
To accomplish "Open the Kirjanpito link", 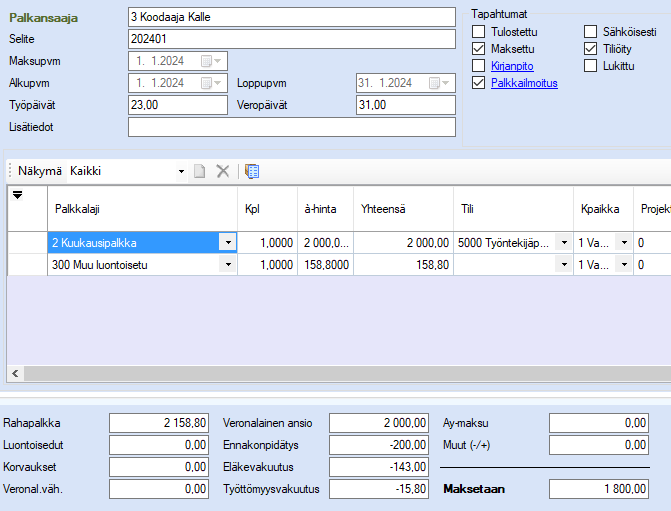I will (512, 66).
